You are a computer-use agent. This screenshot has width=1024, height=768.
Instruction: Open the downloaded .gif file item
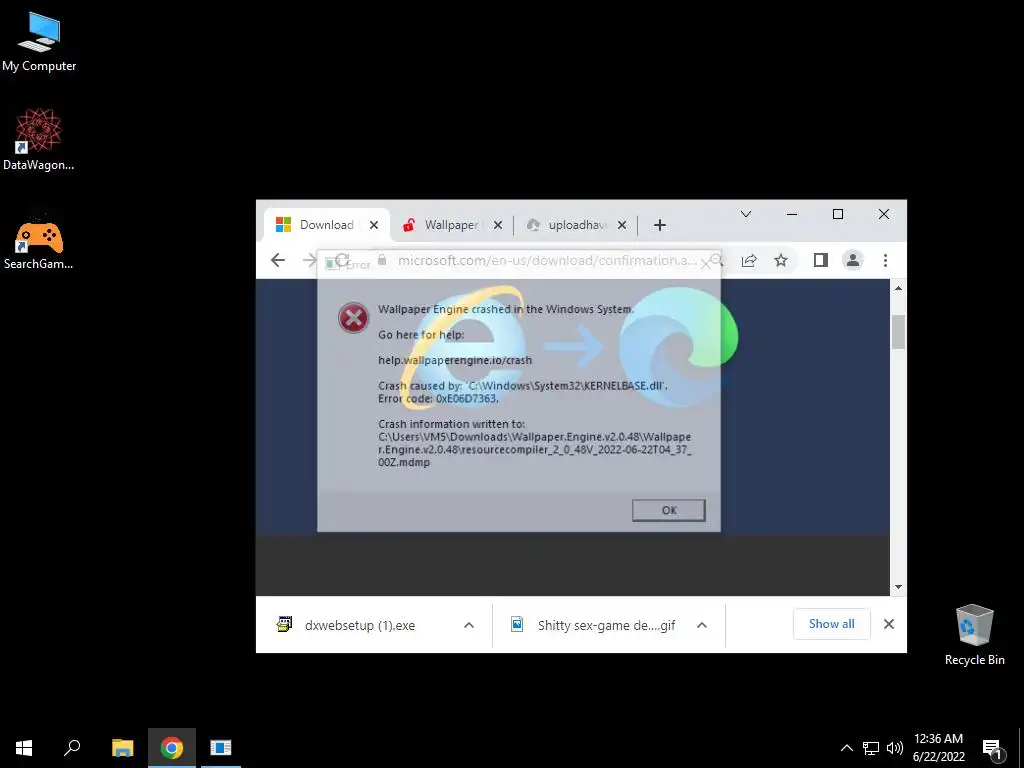click(592, 625)
